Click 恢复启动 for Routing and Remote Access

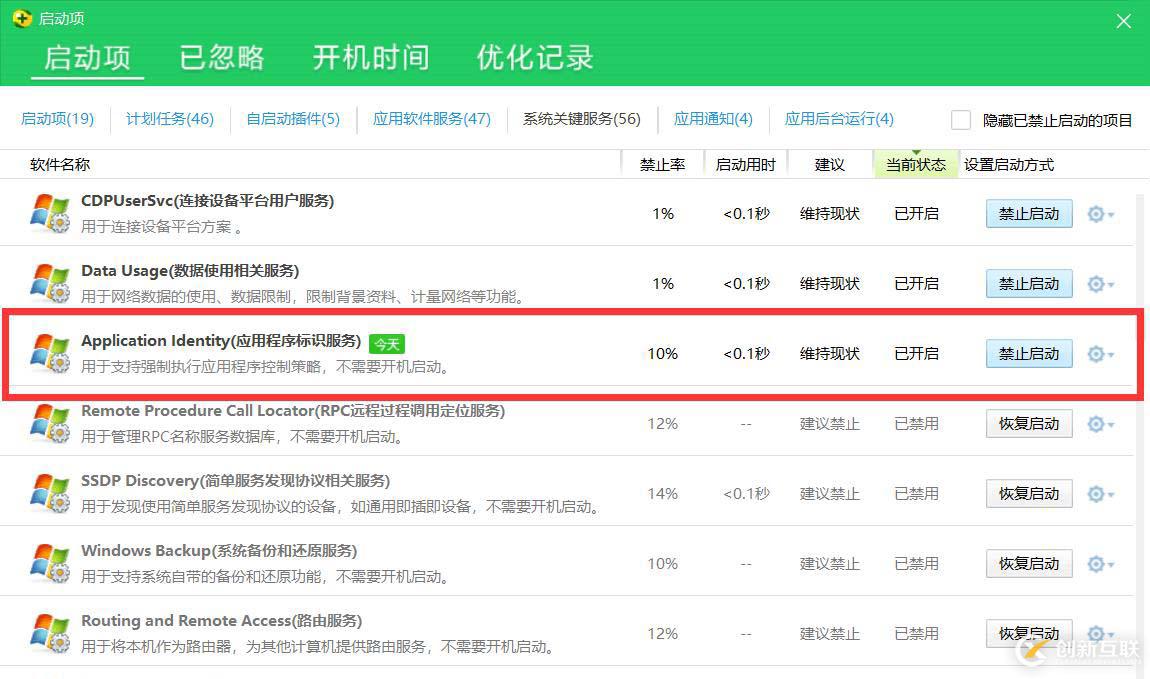click(x=1028, y=633)
